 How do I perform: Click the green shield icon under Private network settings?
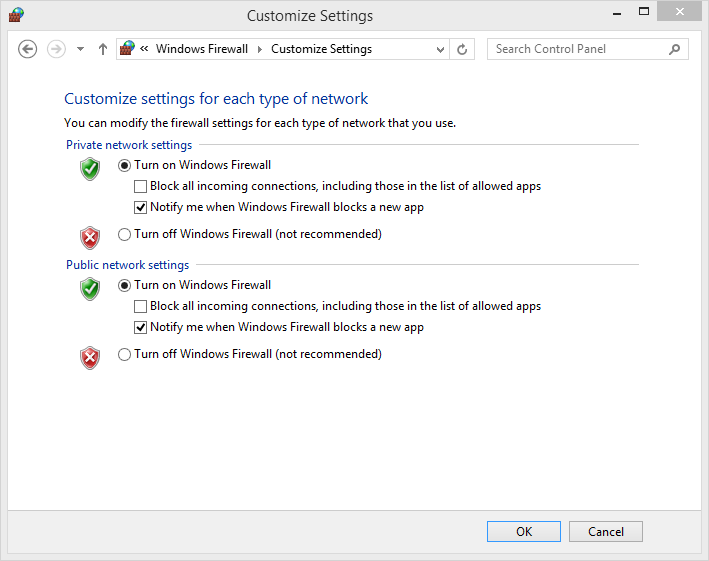click(x=90, y=169)
